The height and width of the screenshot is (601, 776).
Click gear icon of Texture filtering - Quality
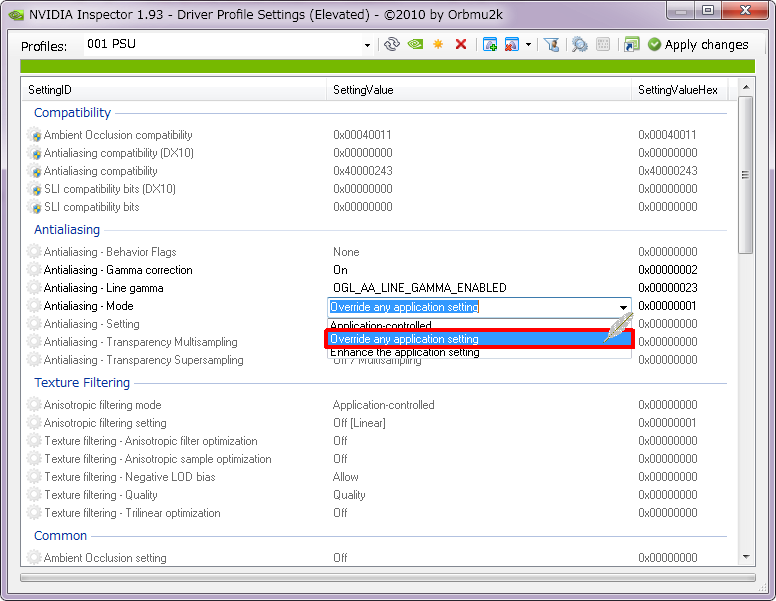(34, 495)
